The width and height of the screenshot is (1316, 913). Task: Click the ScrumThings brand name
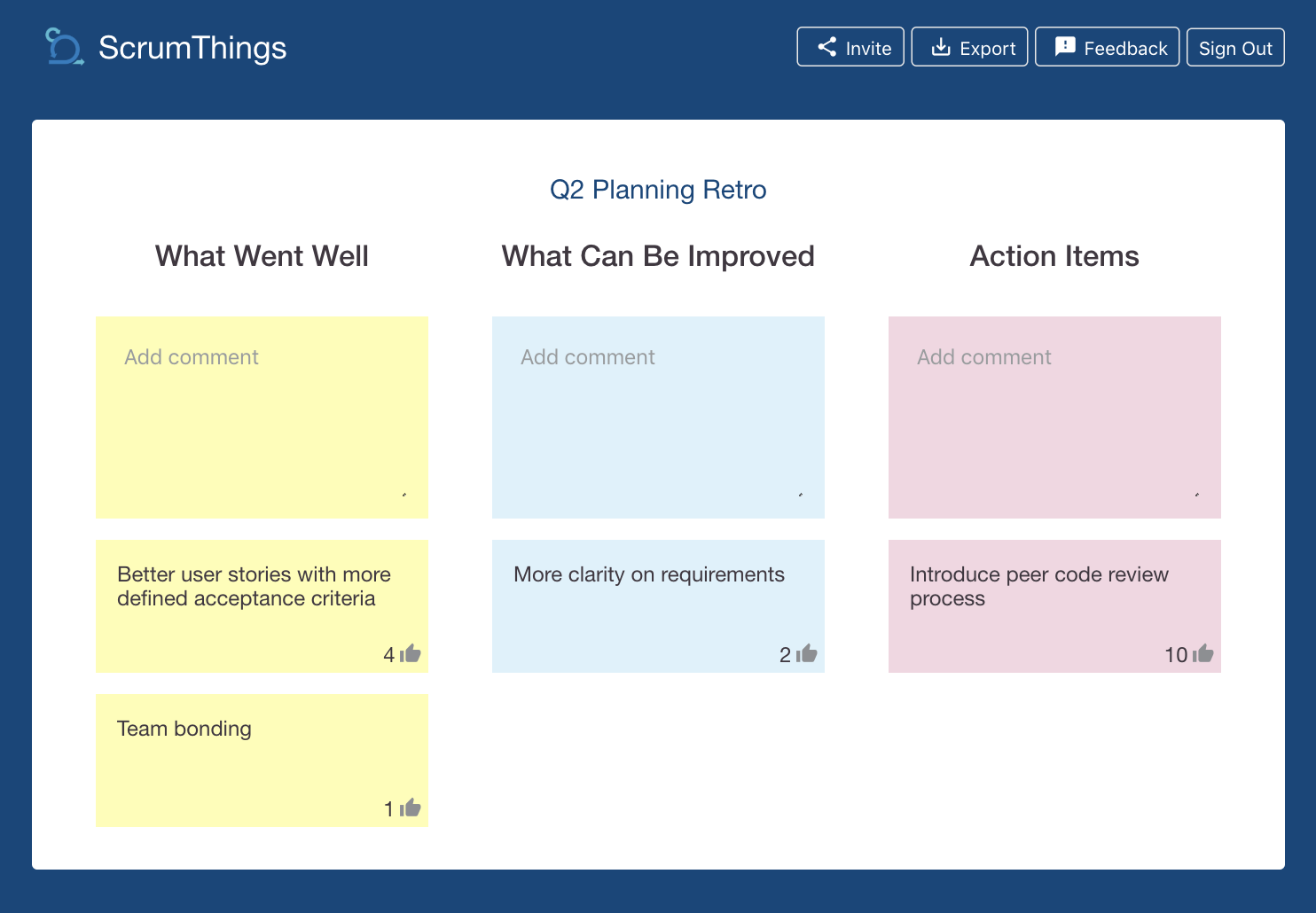click(192, 48)
